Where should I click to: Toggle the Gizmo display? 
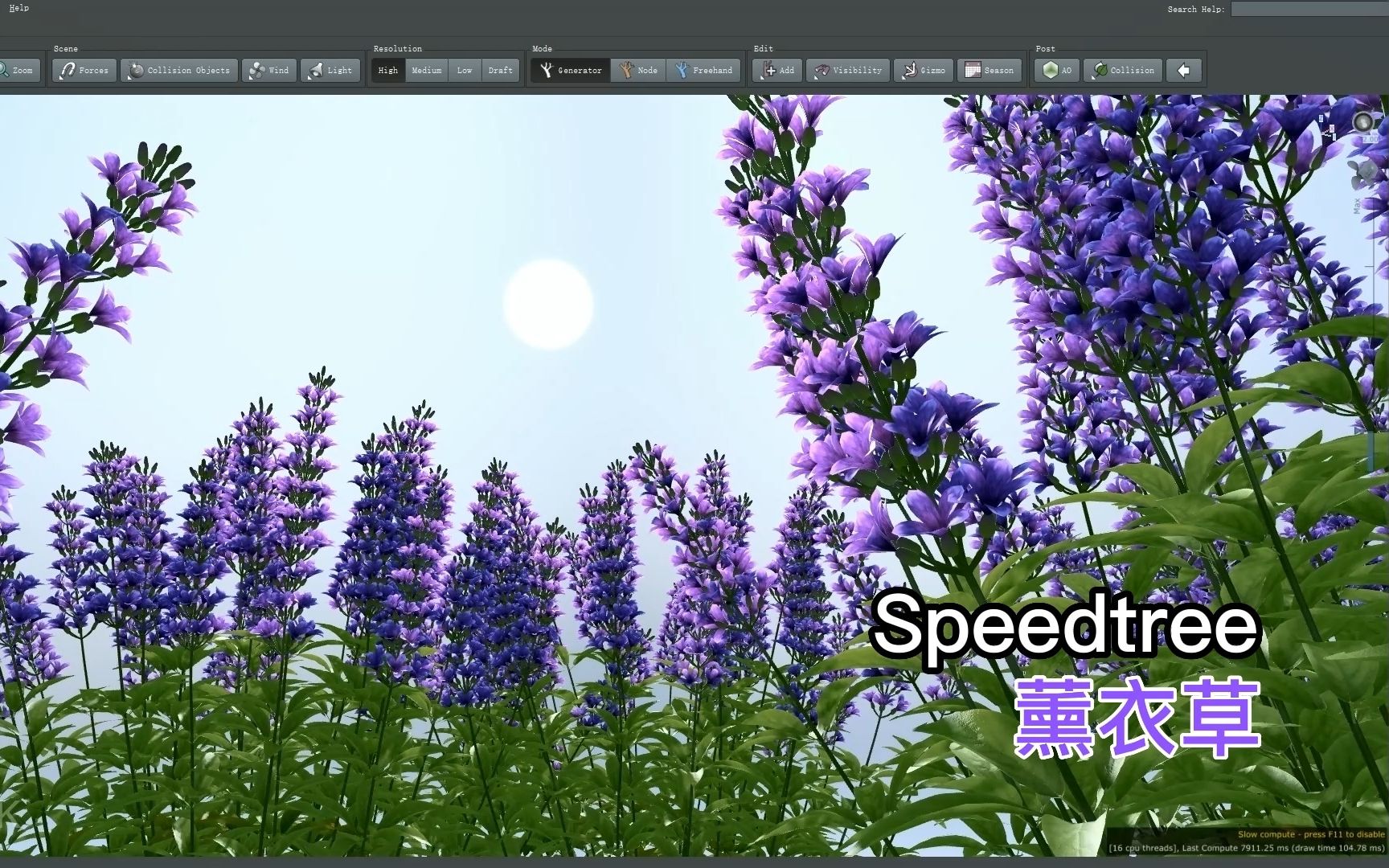coord(924,71)
